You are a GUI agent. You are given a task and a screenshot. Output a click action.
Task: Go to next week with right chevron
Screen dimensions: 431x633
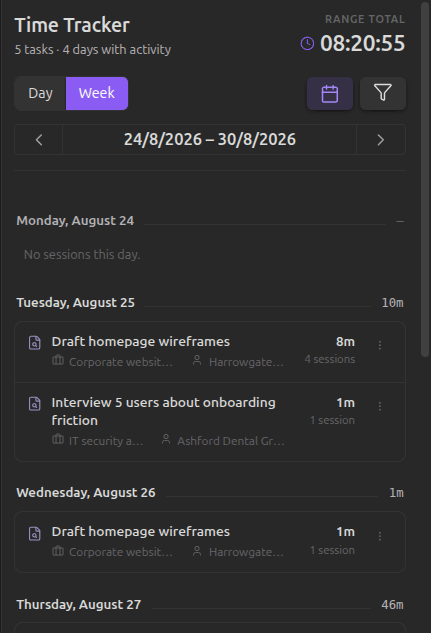tap(381, 140)
